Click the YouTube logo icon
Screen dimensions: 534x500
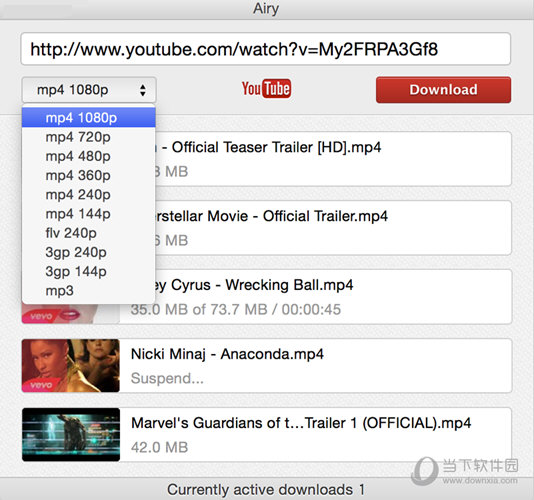pyautogui.click(x=266, y=89)
